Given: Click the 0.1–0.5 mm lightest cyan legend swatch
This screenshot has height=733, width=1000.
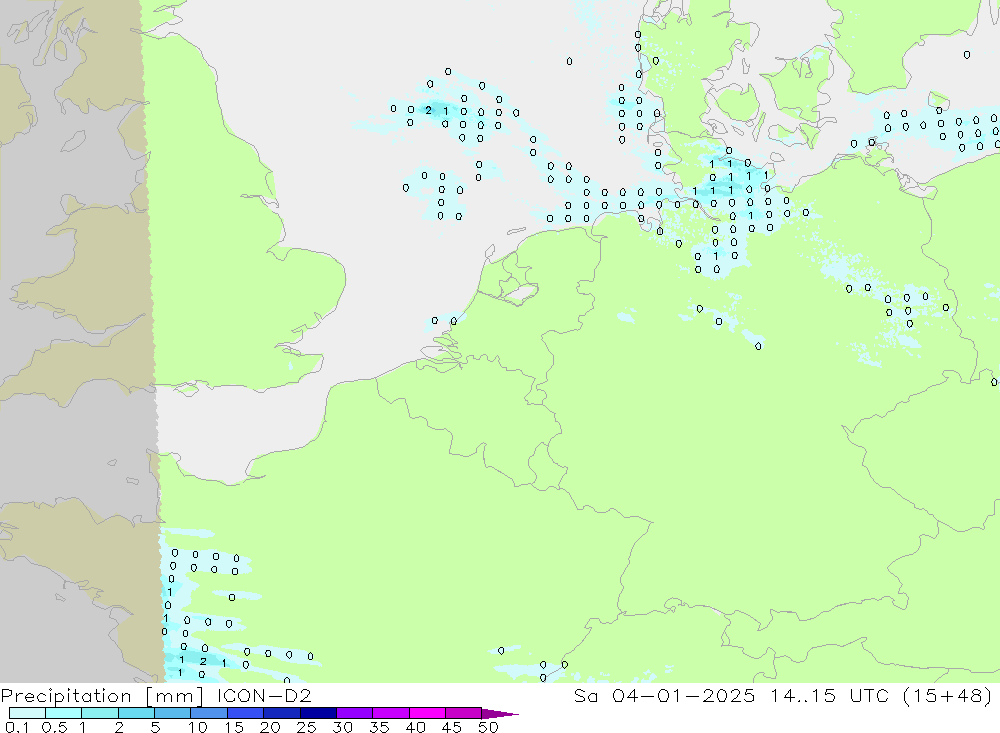Looking at the screenshot, I should coord(27,713).
